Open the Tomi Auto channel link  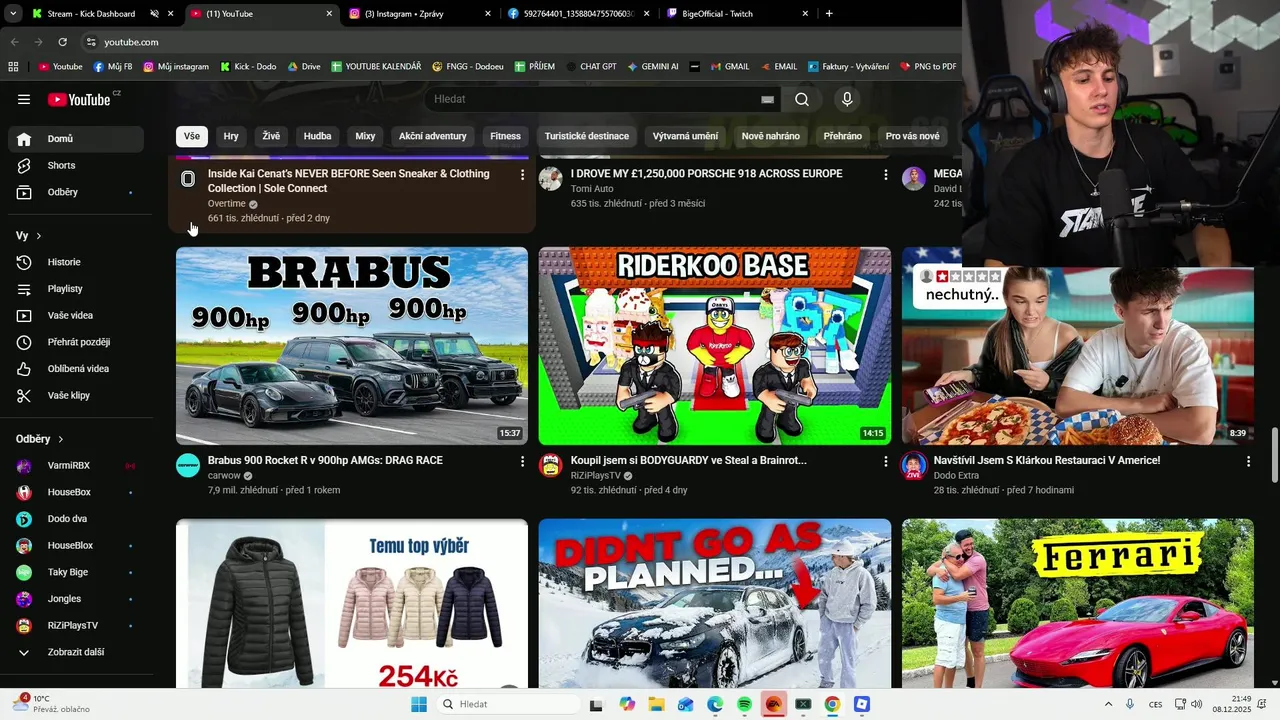click(592, 188)
